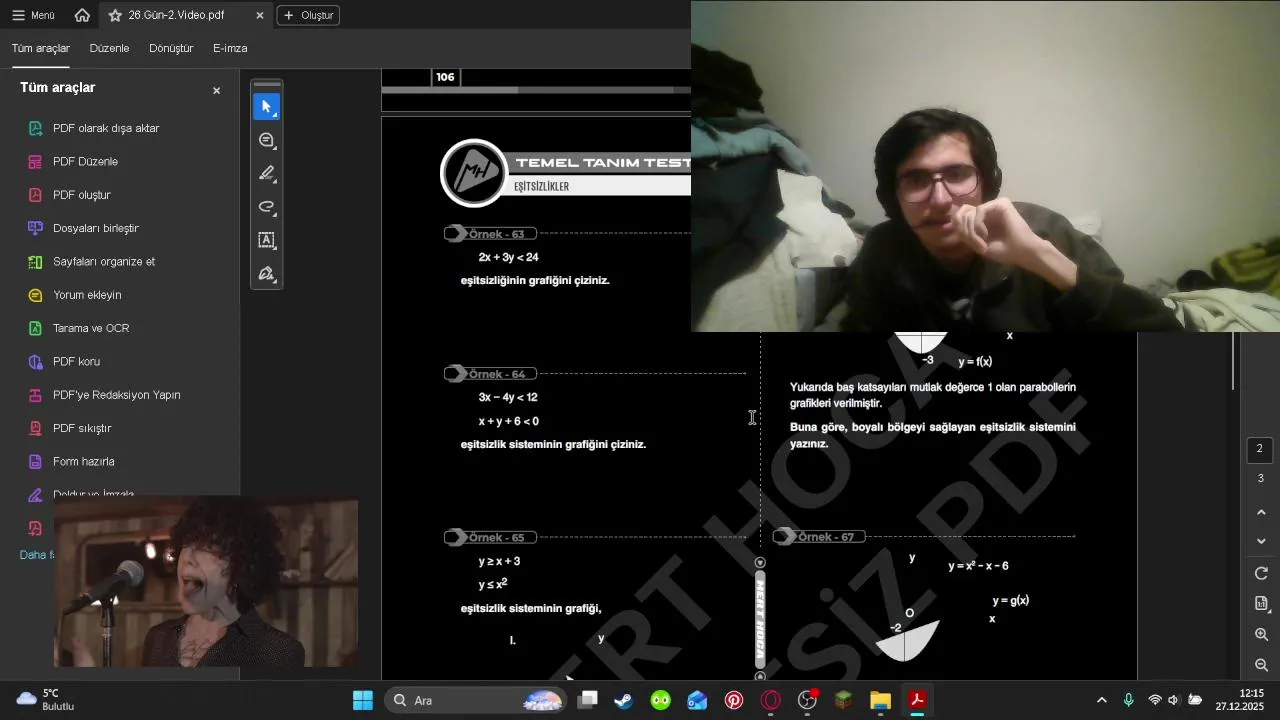Select the Sign/fill pen tool
1280x720 pixels.
pos(266,273)
